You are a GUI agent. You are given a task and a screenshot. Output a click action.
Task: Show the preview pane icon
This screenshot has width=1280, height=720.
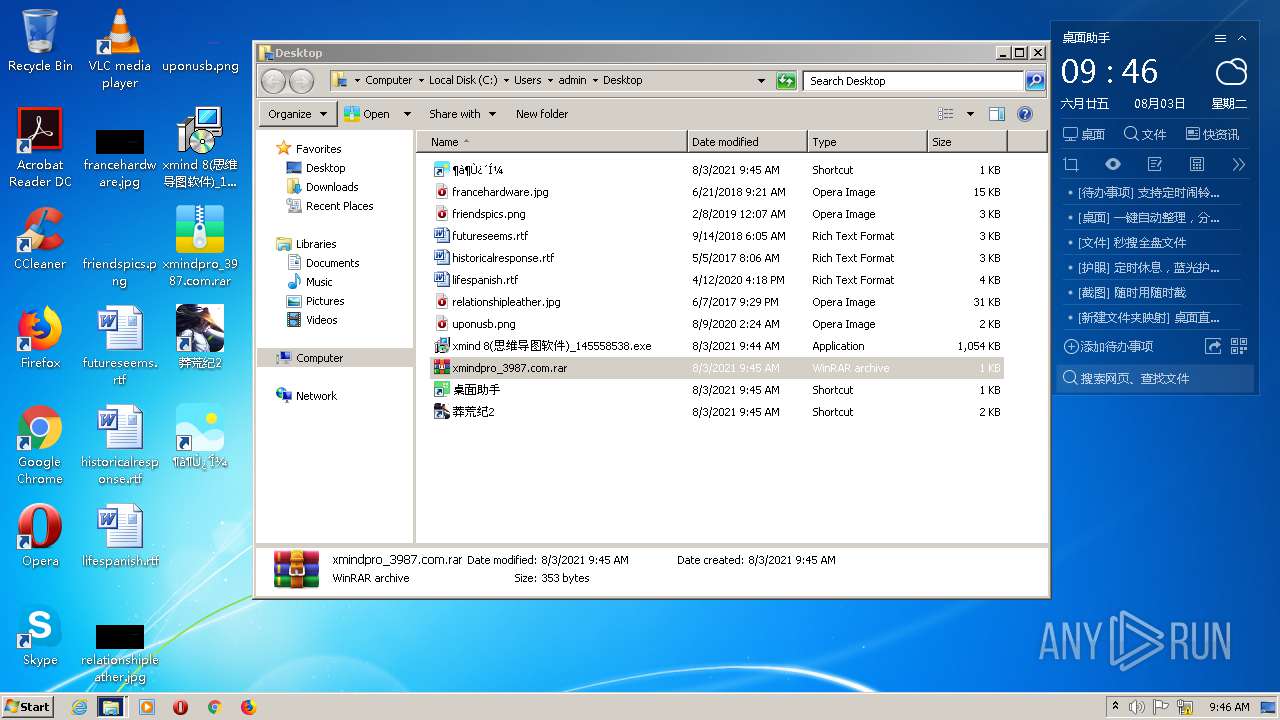(x=996, y=114)
